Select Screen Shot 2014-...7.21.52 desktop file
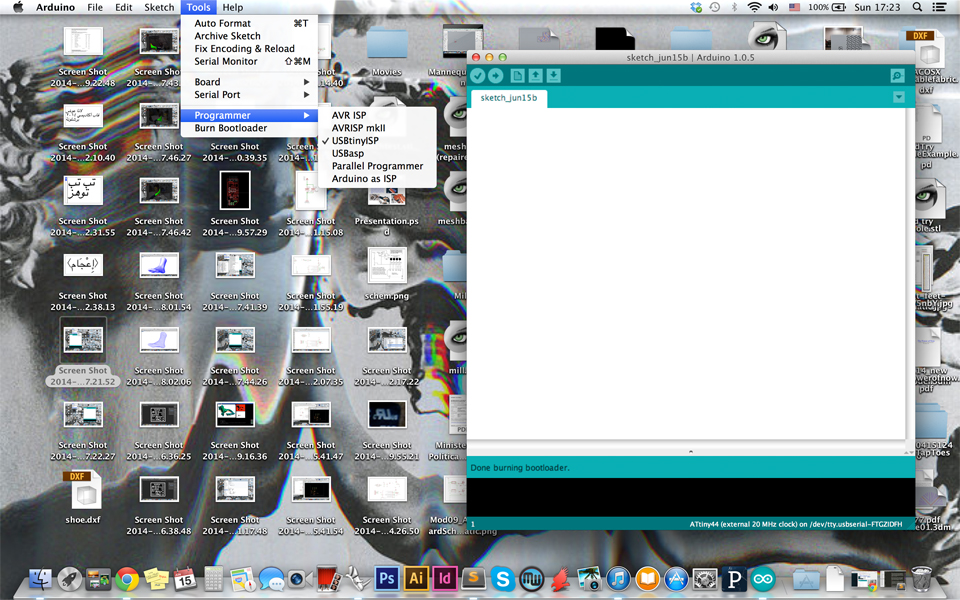 click(x=83, y=352)
